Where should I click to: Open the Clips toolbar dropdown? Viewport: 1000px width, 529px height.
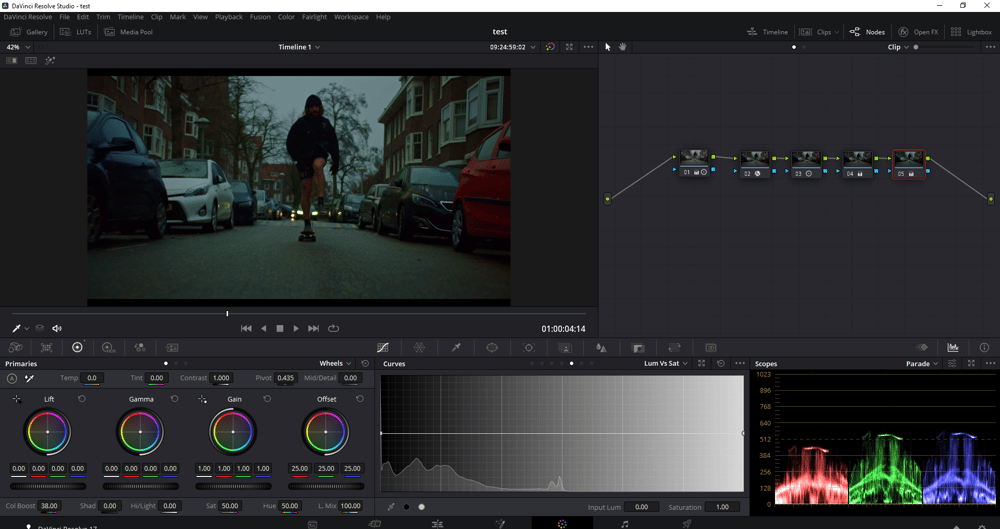coord(820,32)
